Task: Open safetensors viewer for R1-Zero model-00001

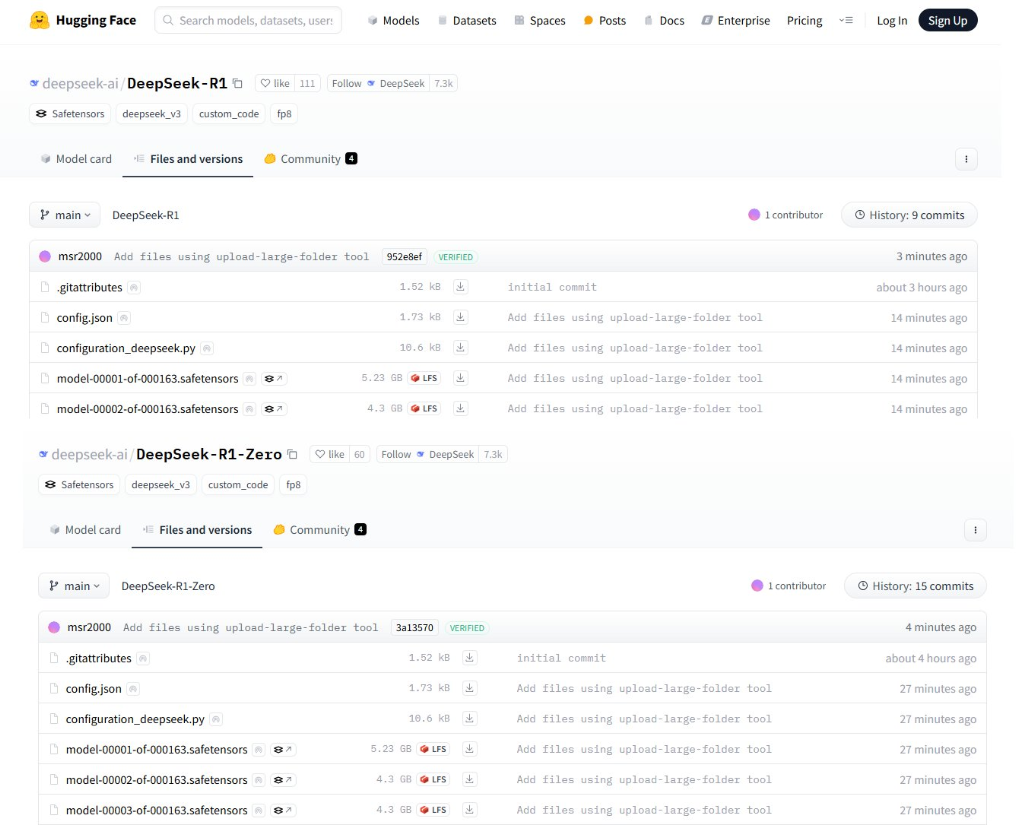Action: 283,750
